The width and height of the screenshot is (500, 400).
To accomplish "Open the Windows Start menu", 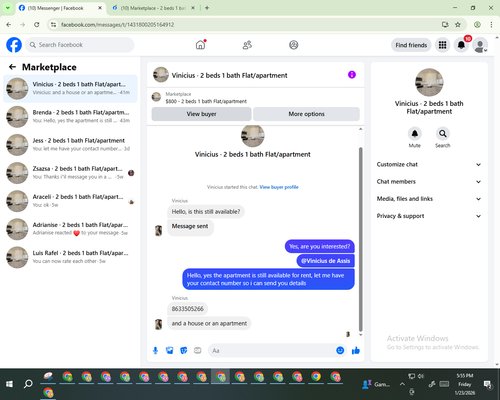I will [9, 384].
